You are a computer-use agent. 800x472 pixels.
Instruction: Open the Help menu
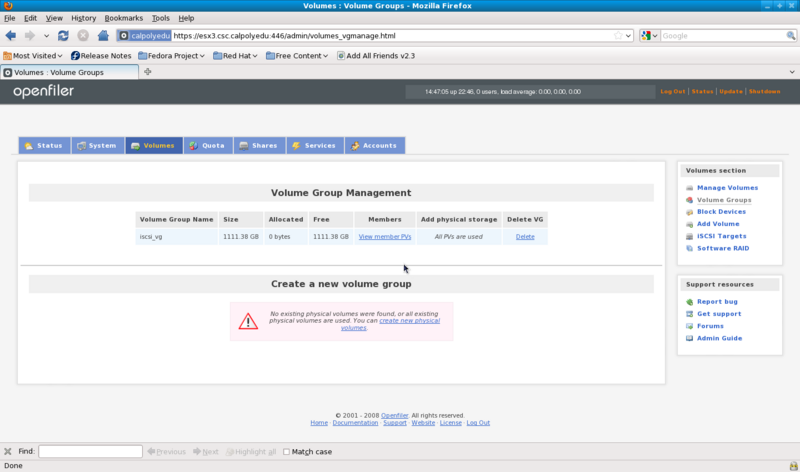point(186,18)
